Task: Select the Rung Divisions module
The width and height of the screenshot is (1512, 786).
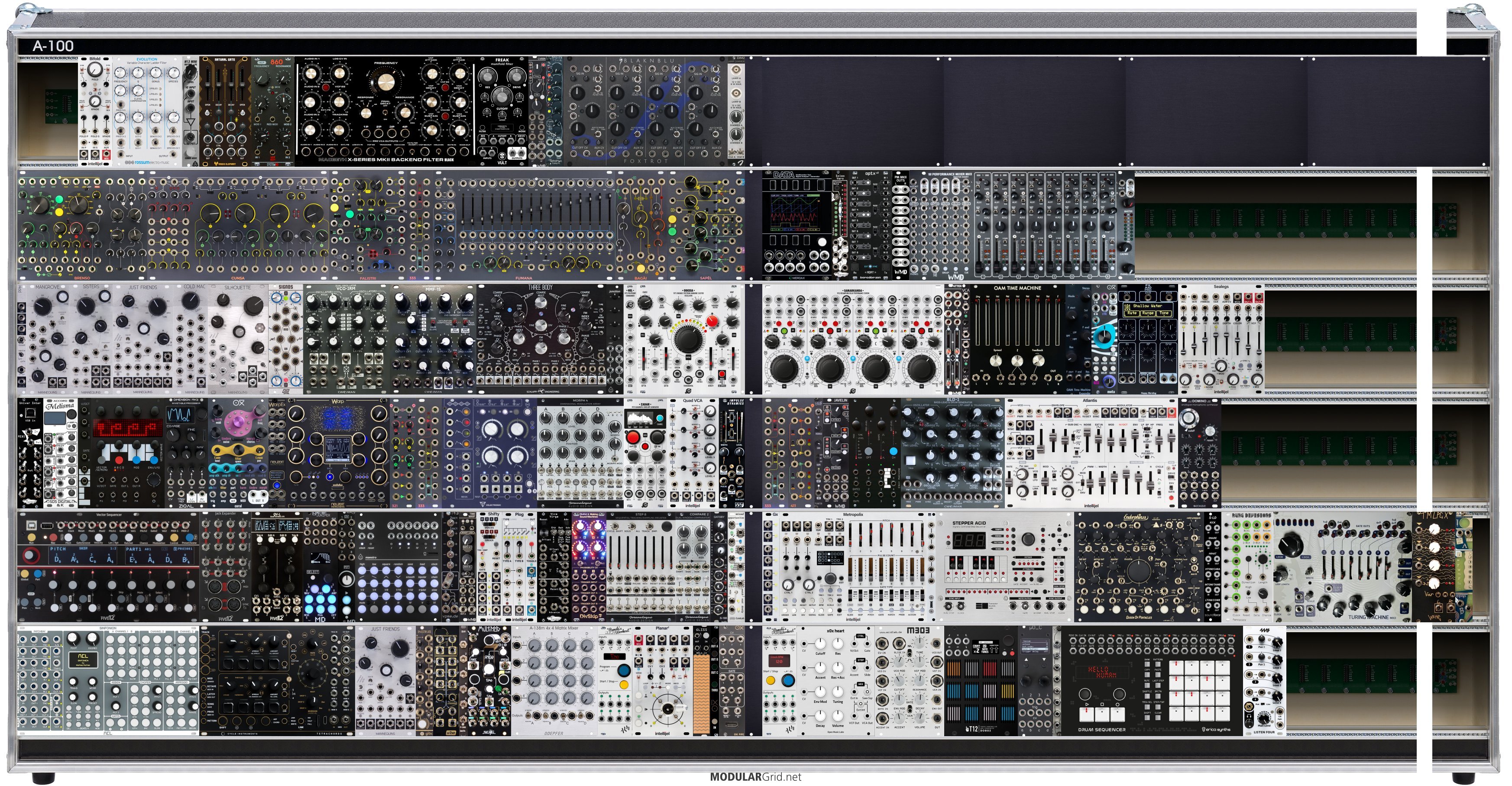Action: pyautogui.click(x=1247, y=567)
